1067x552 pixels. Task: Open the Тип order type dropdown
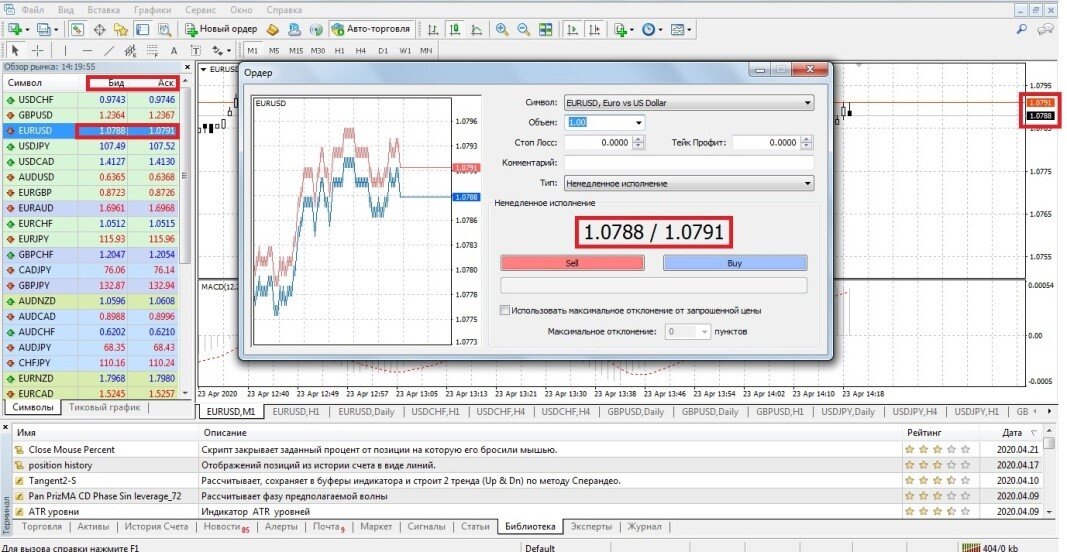pos(689,183)
